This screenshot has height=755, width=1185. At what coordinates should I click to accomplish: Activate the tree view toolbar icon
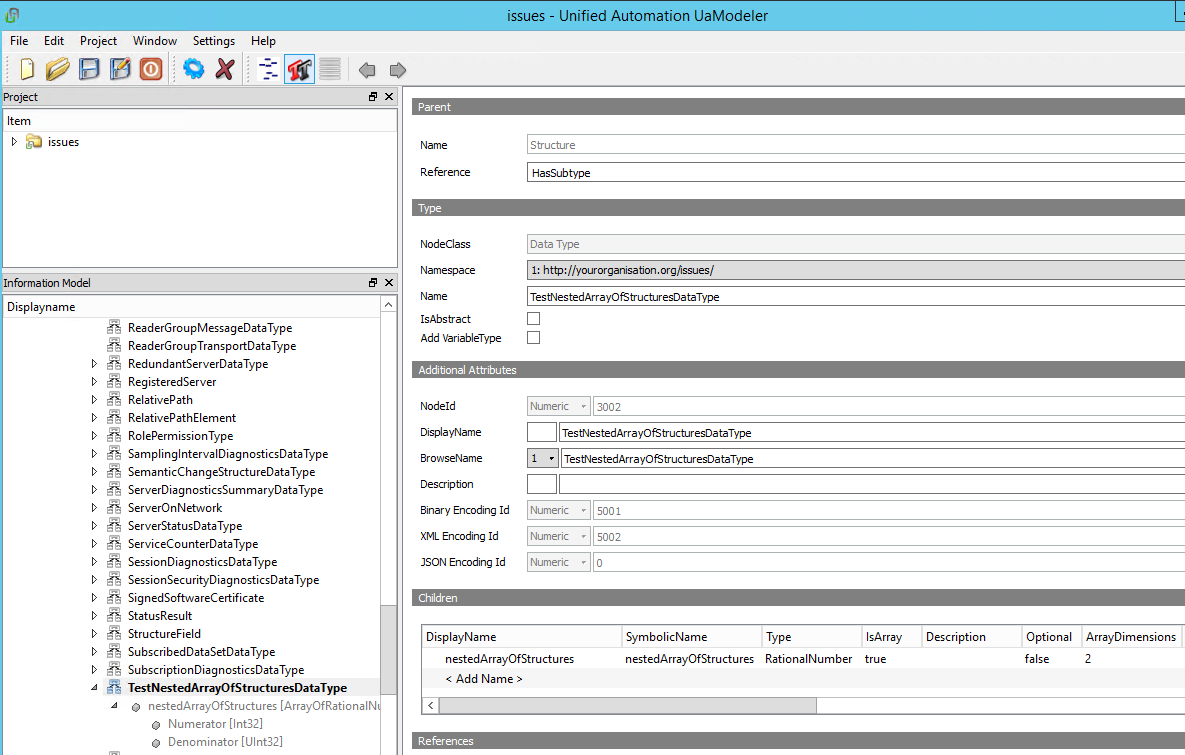(x=268, y=69)
